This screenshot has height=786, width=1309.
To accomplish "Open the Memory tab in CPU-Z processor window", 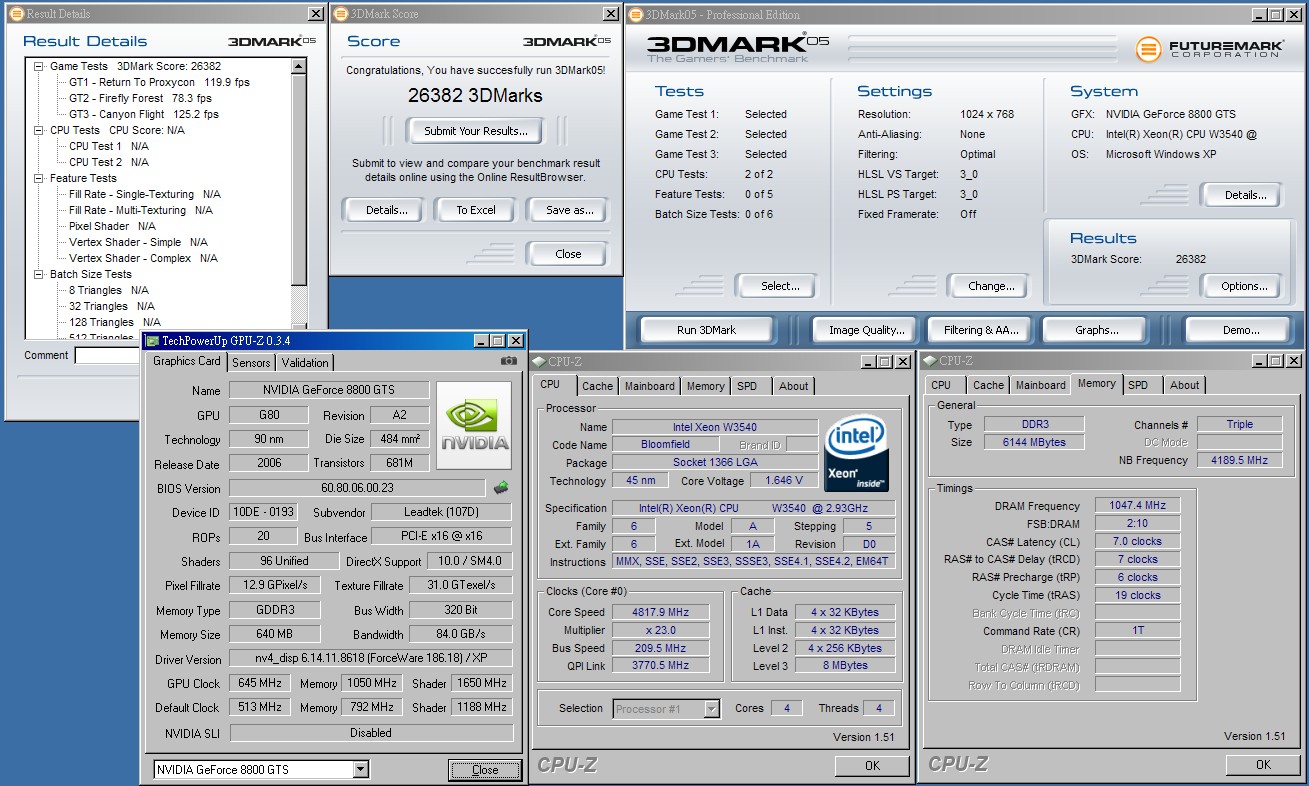I will coord(705,386).
